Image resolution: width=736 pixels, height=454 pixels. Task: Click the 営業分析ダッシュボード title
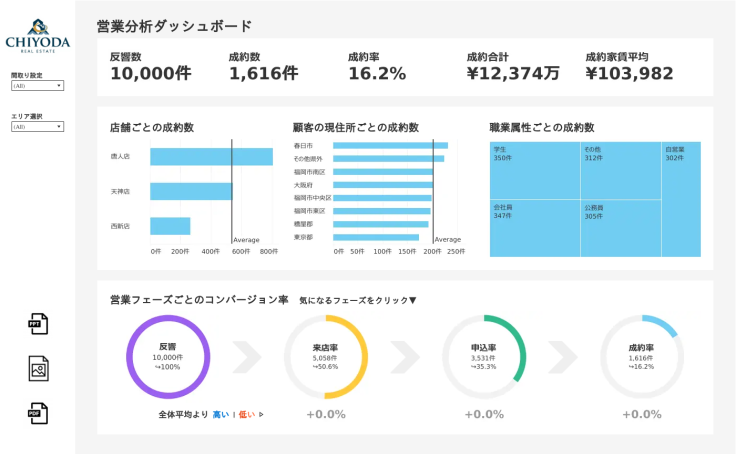click(x=175, y=26)
